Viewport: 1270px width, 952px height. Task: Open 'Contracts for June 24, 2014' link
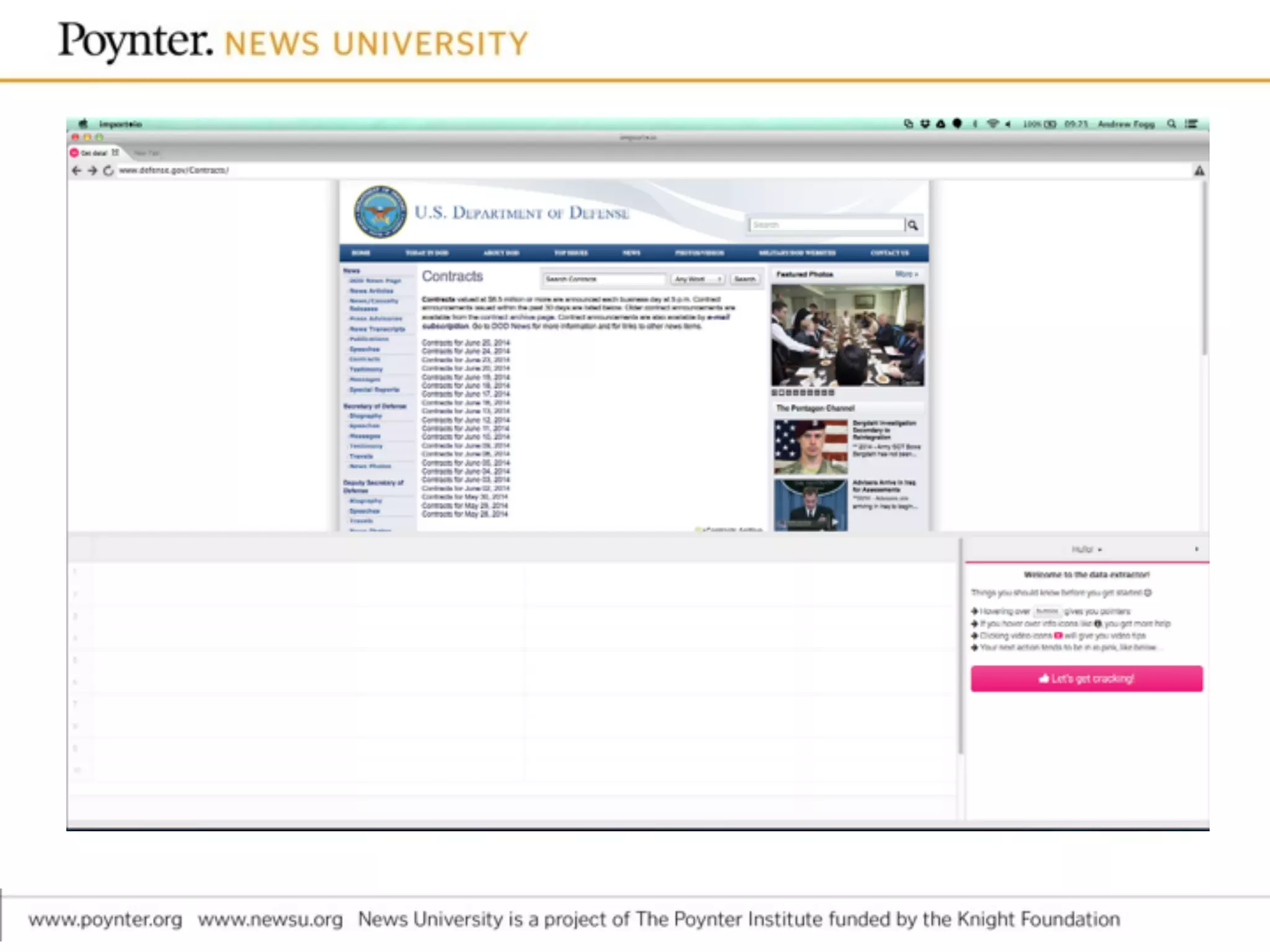[x=466, y=351]
